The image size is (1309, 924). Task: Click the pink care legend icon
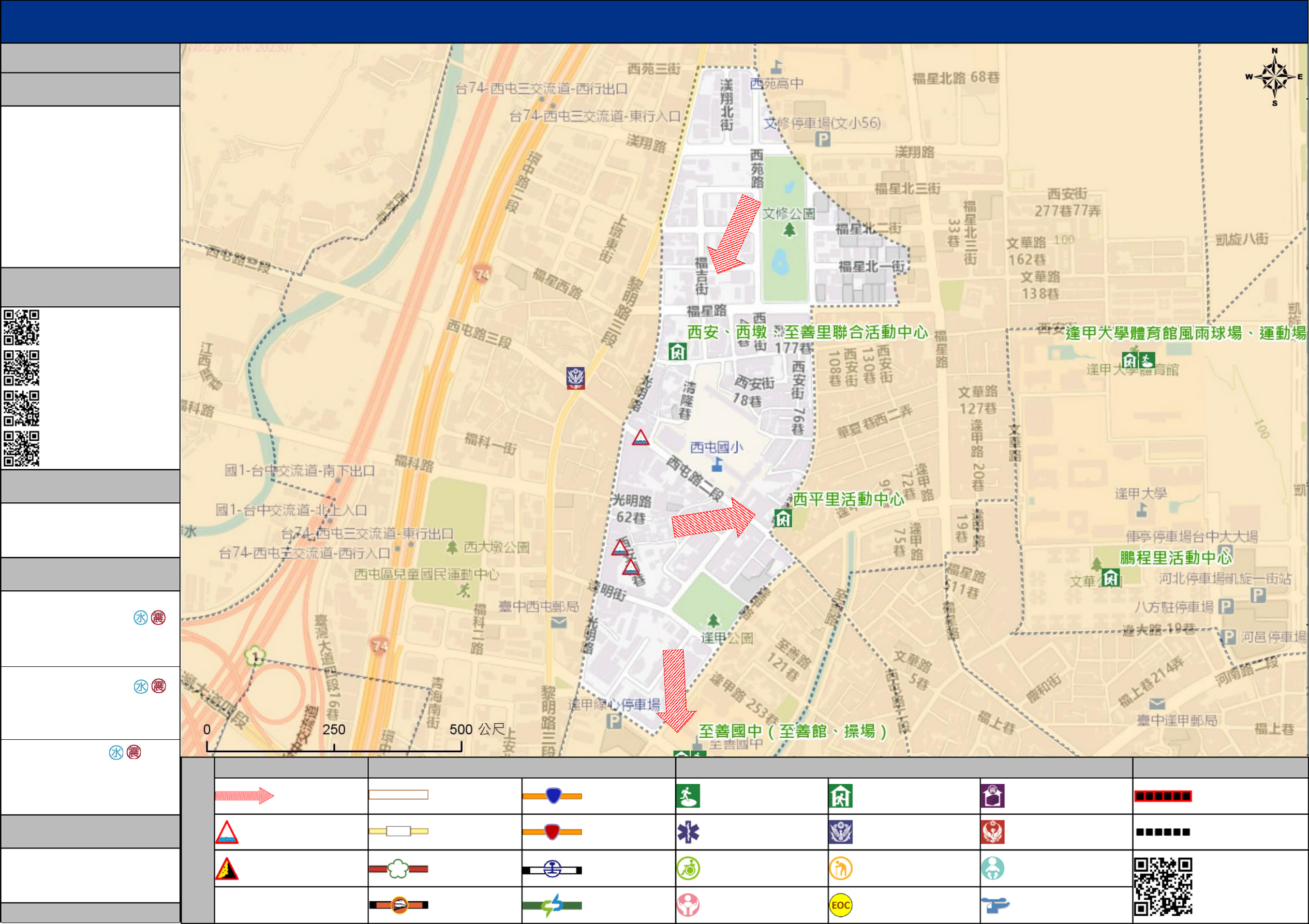pos(688,905)
